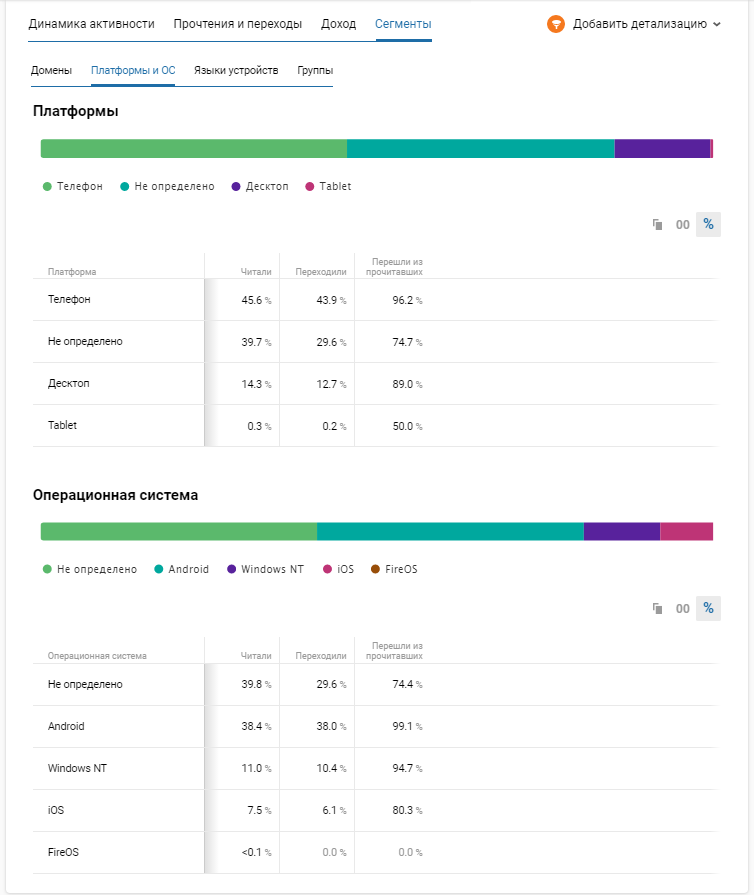Click the purple Windows NT legend dot
Viewport: 754px width, 895px height.
pyautogui.click(x=232, y=569)
